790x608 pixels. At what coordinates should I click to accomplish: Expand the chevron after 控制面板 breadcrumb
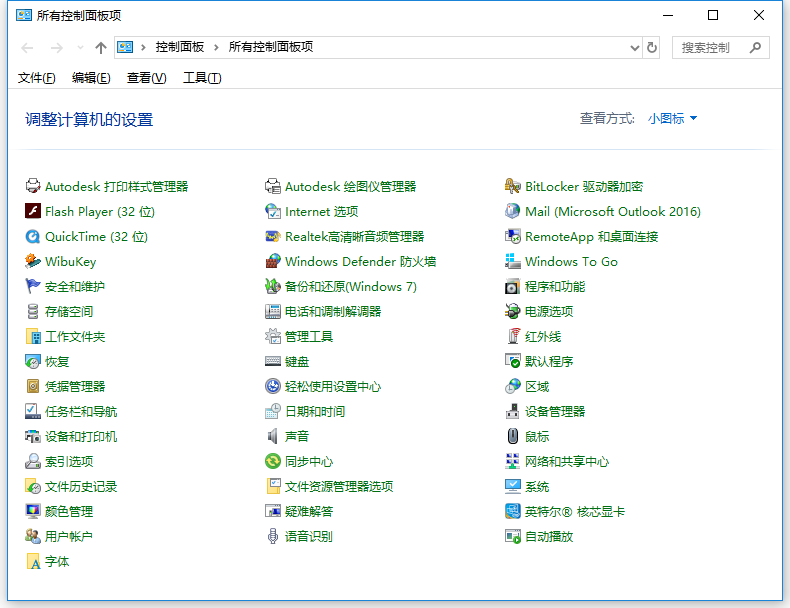point(216,48)
